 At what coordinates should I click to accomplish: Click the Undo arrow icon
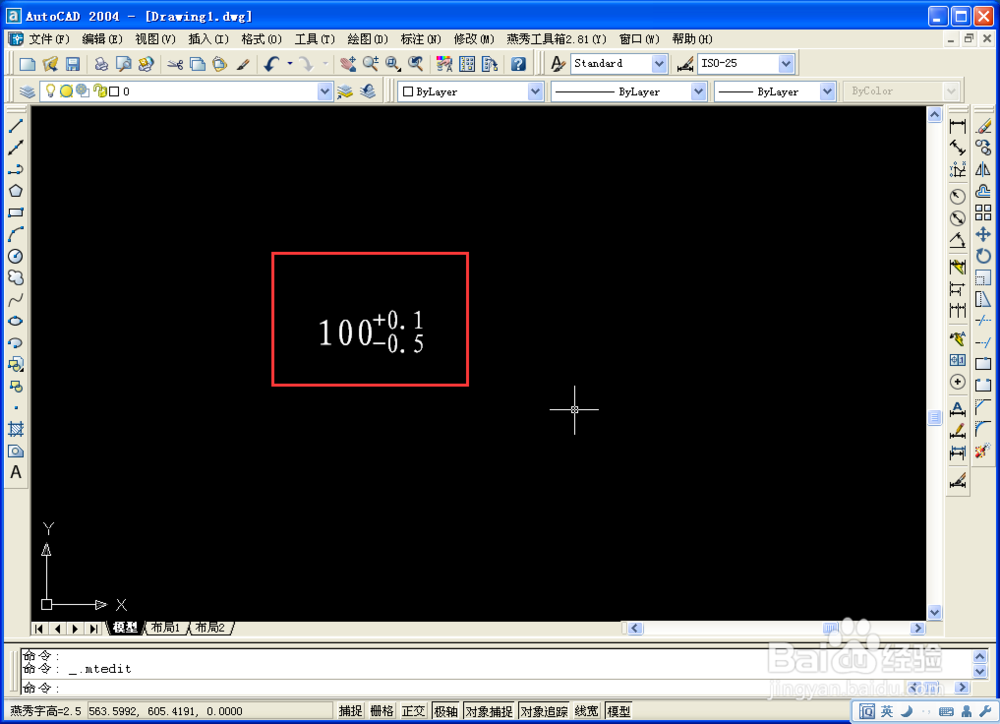coord(272,64)
